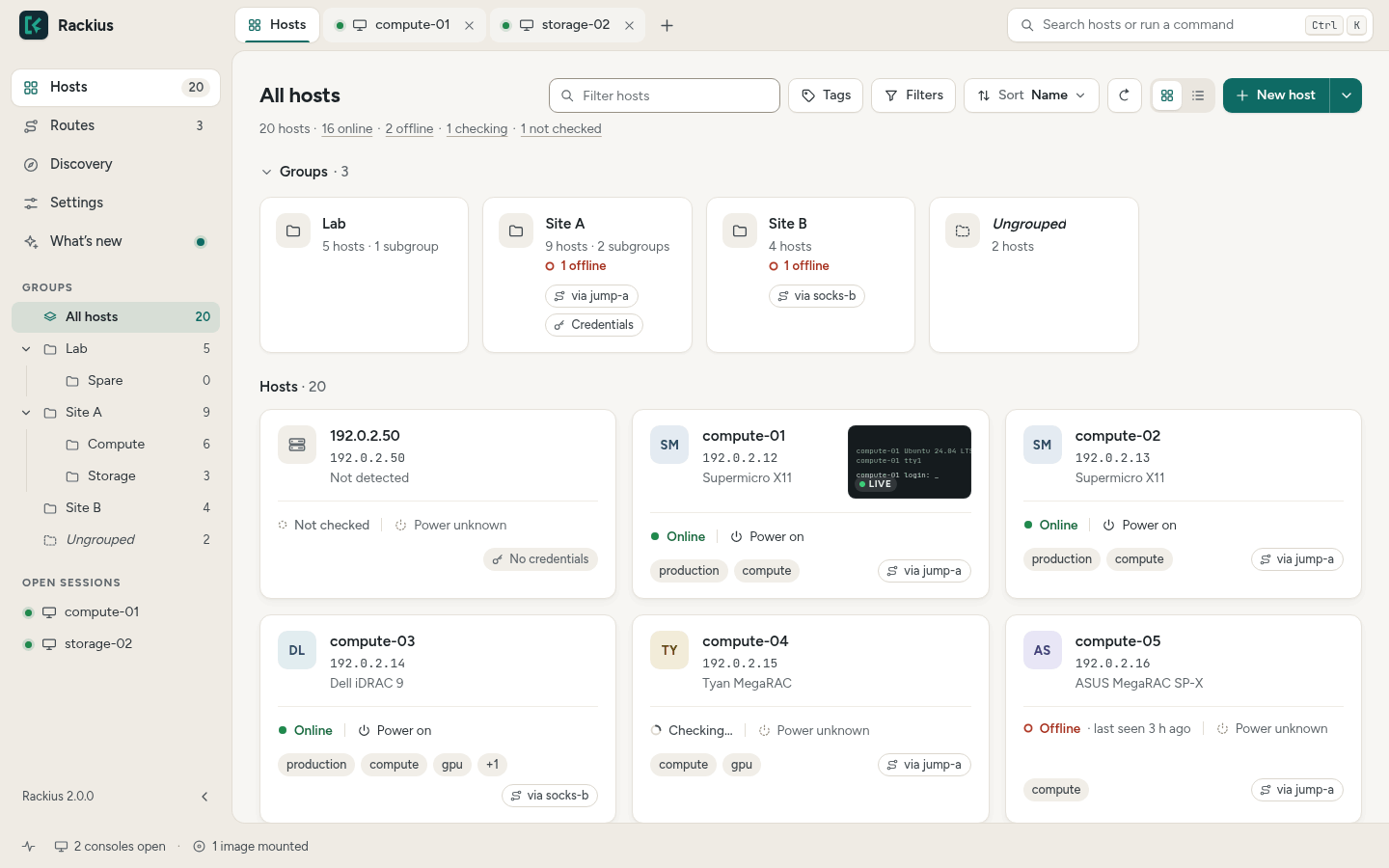Click the Site A group folder icon
The image size is (1389, 868).
pos(516,231)
